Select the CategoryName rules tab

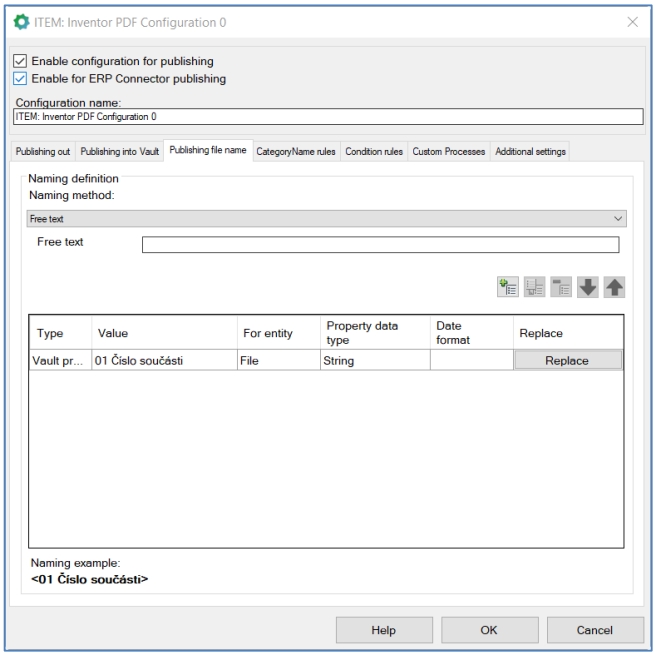(x=297, y=150)
